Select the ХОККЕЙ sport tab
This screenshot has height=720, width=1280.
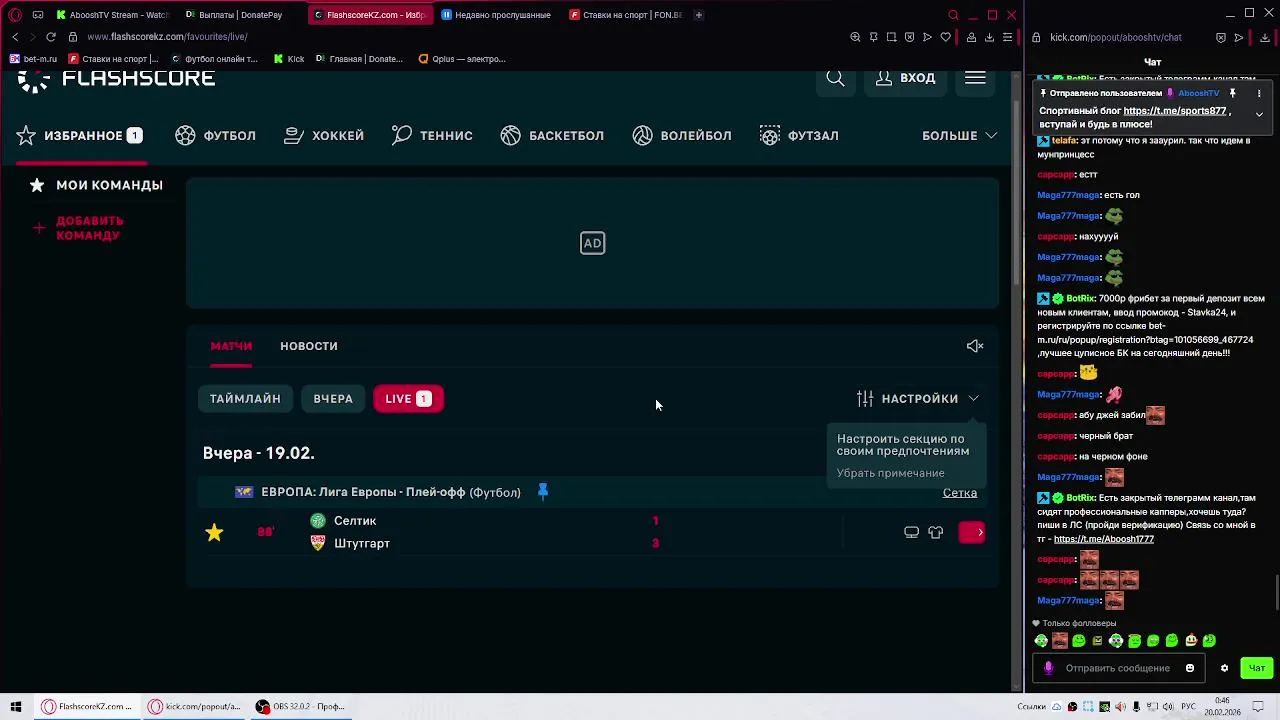point(324,135)
